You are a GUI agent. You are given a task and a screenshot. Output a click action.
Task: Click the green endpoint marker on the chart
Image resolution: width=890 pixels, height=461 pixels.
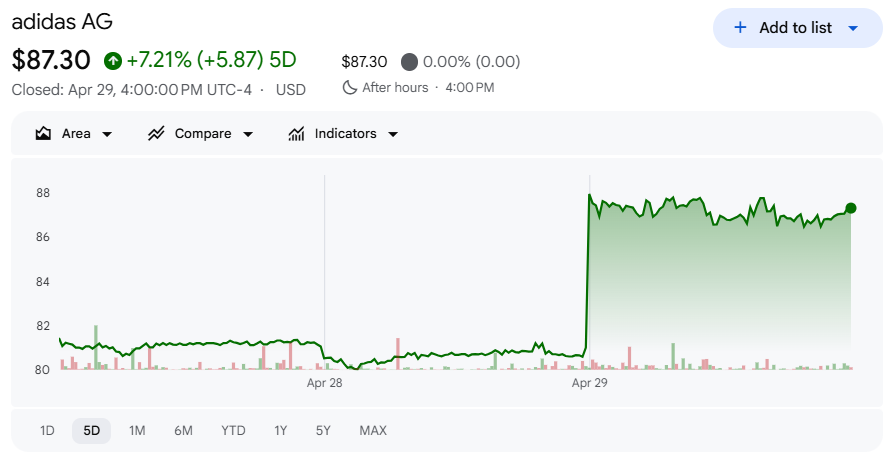click(850, 208)
